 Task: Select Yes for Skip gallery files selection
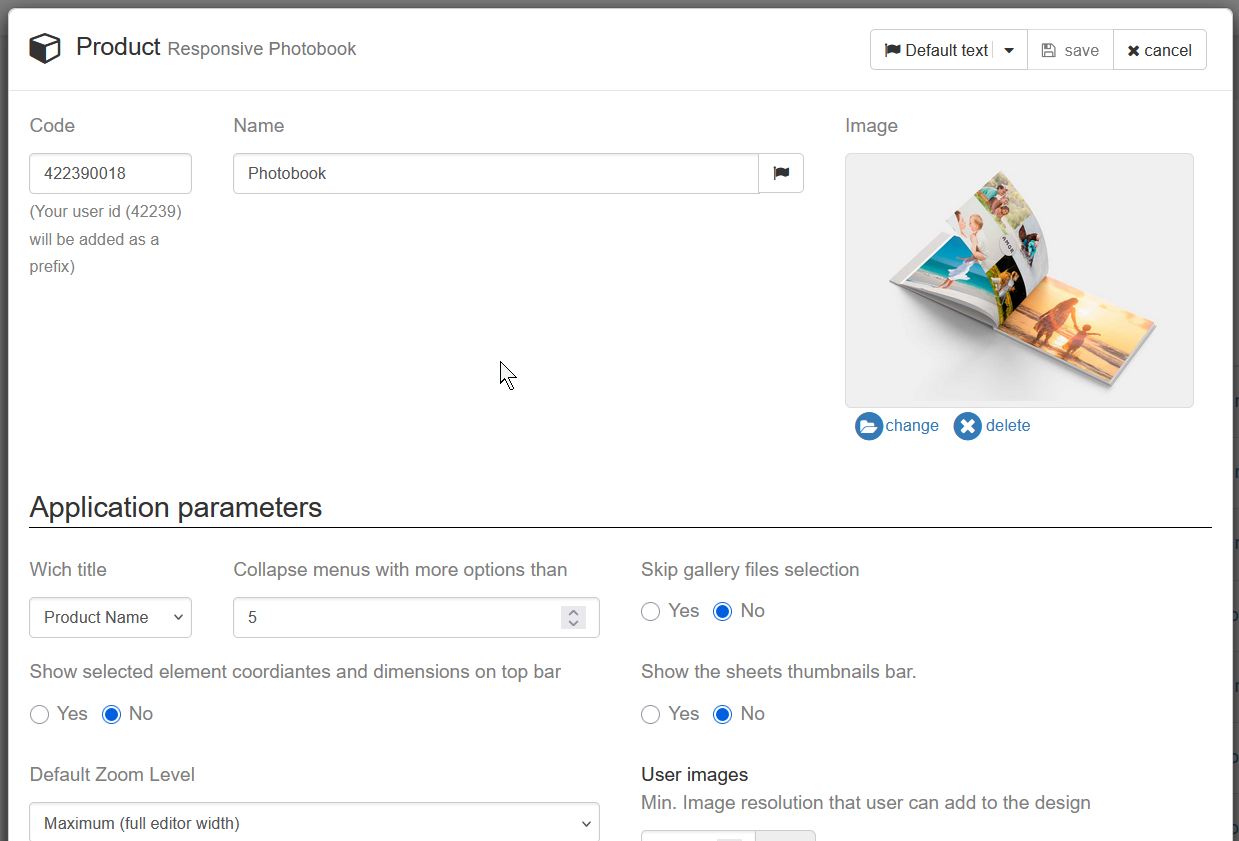(651, 611)
